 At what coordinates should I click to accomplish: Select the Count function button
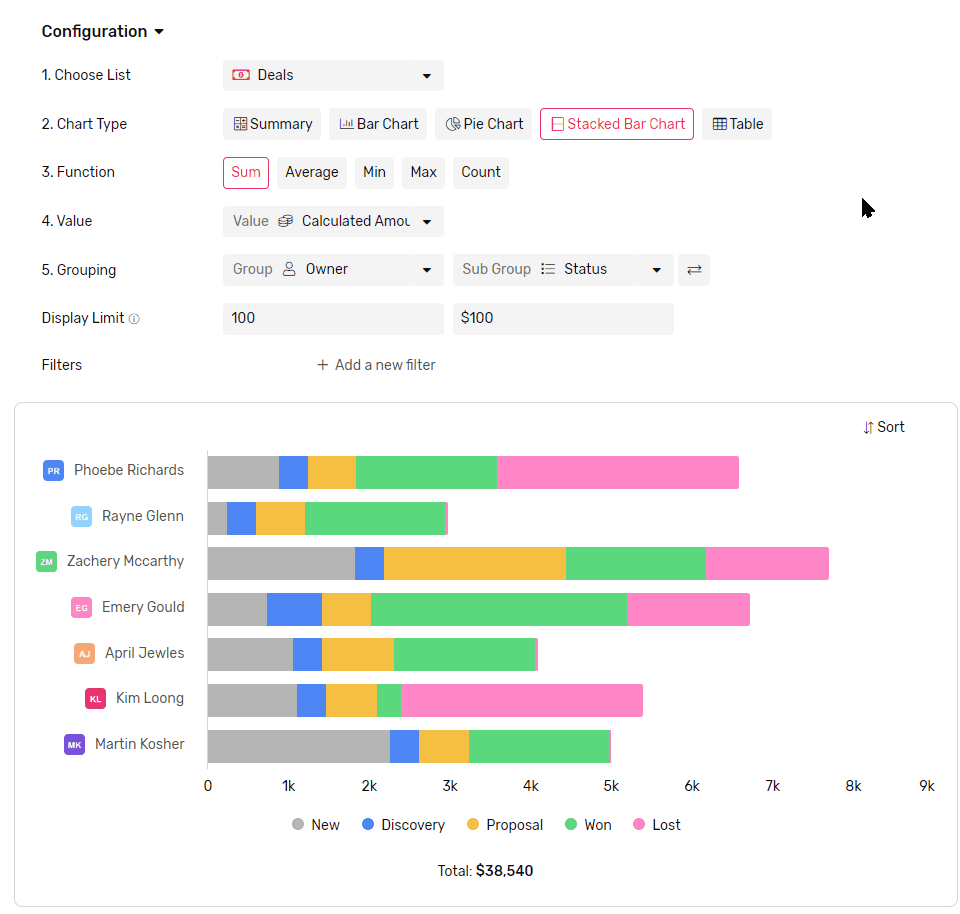click(480, 172)
